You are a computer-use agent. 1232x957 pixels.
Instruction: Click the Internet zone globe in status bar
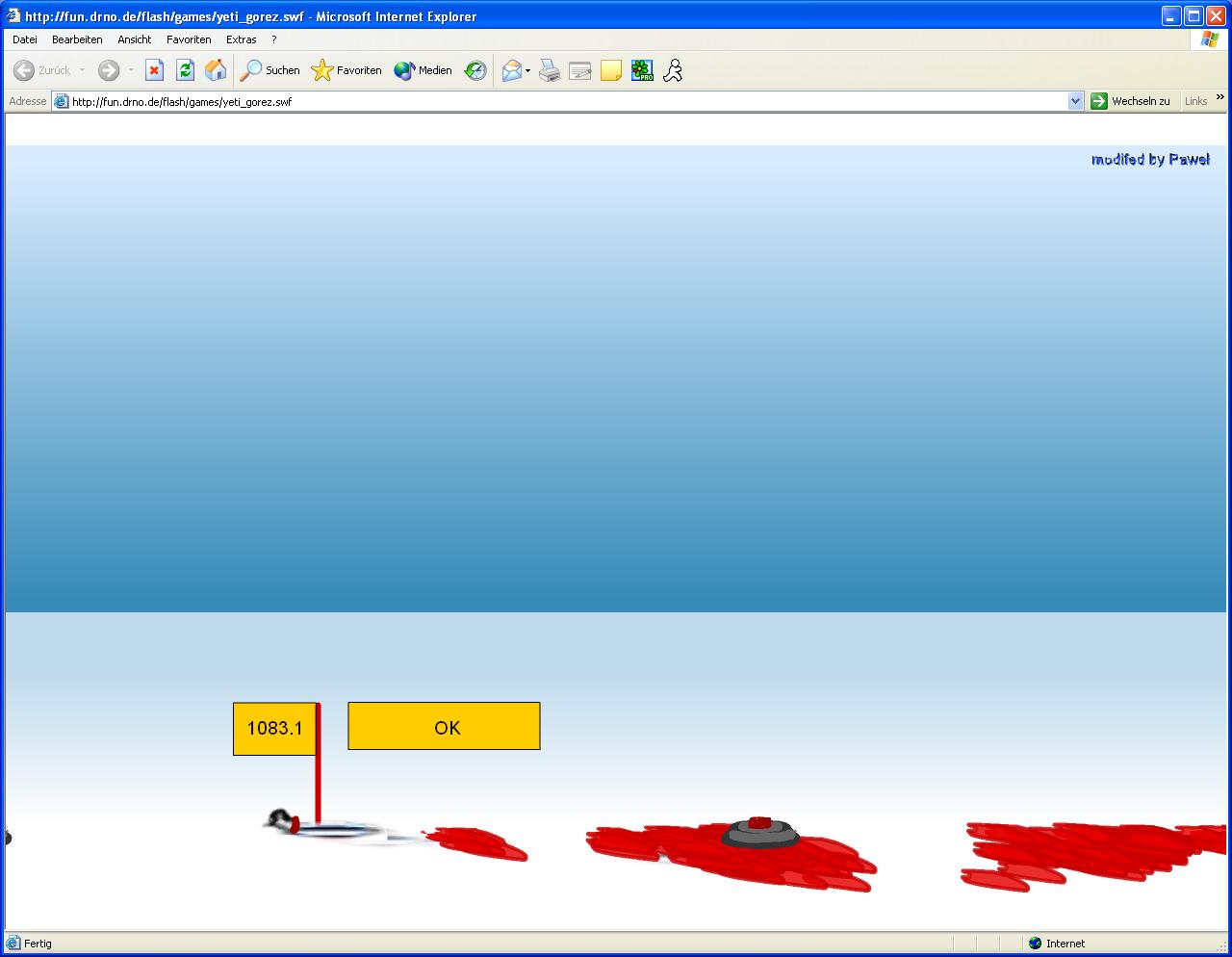click(1036, 944)
